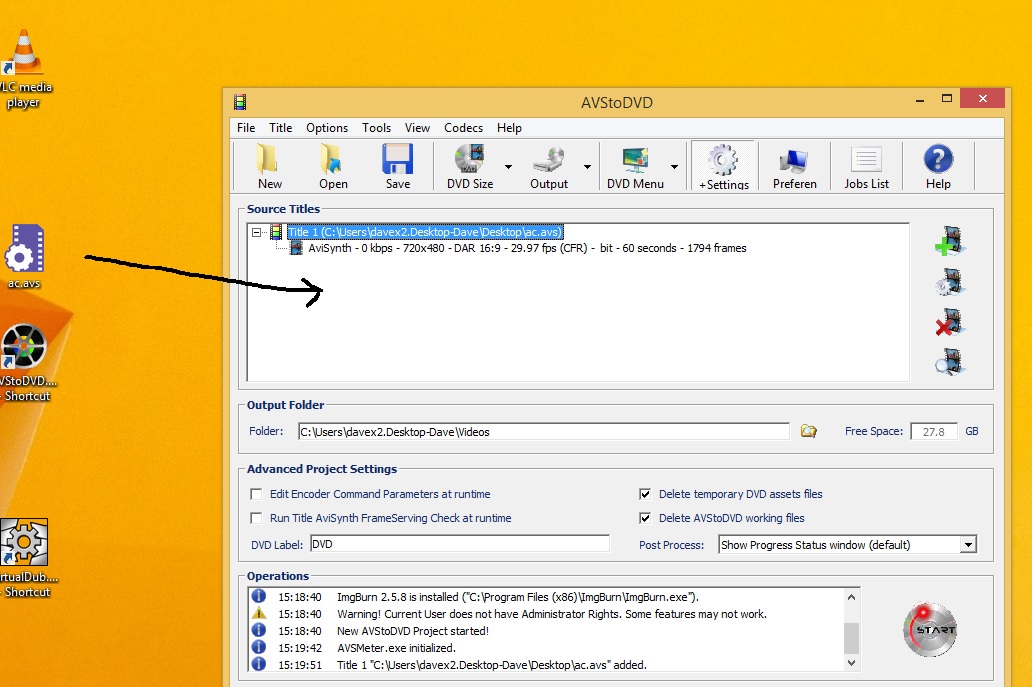Show the Jobs List

(x=866, y=166)
